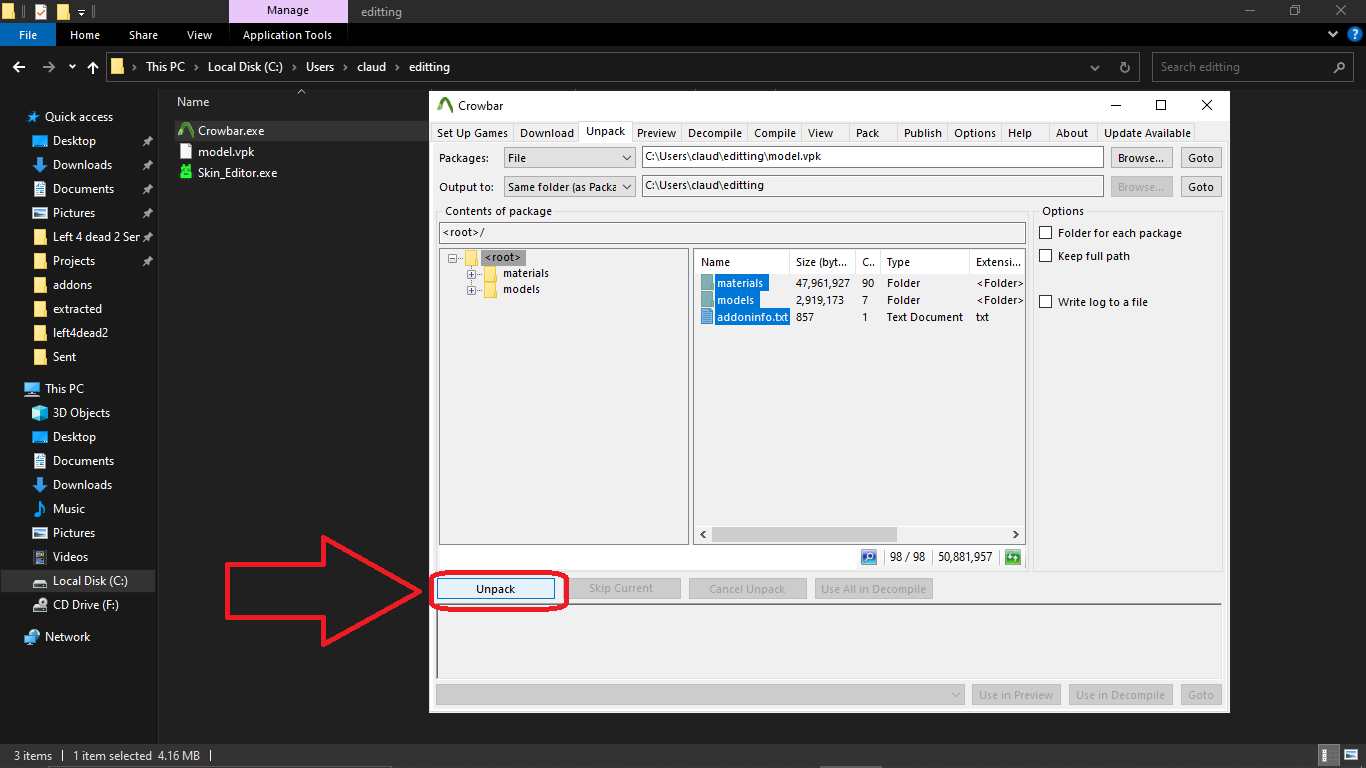Open the Packages type dropdown

(570, 158)
